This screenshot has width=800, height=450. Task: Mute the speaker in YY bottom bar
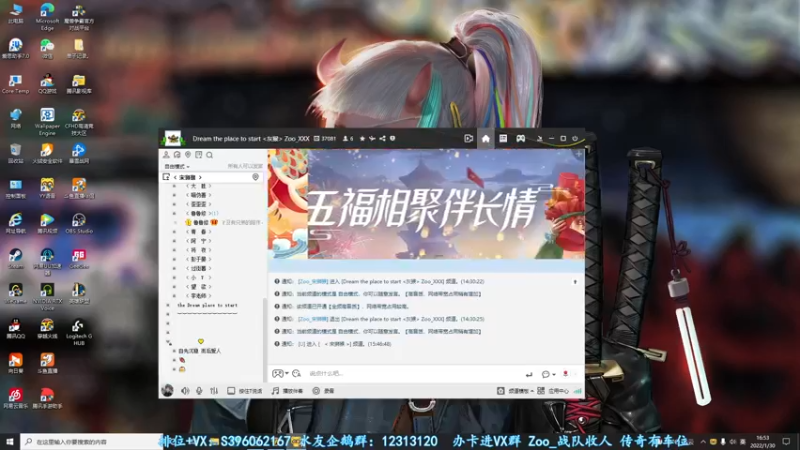point(185,391)
